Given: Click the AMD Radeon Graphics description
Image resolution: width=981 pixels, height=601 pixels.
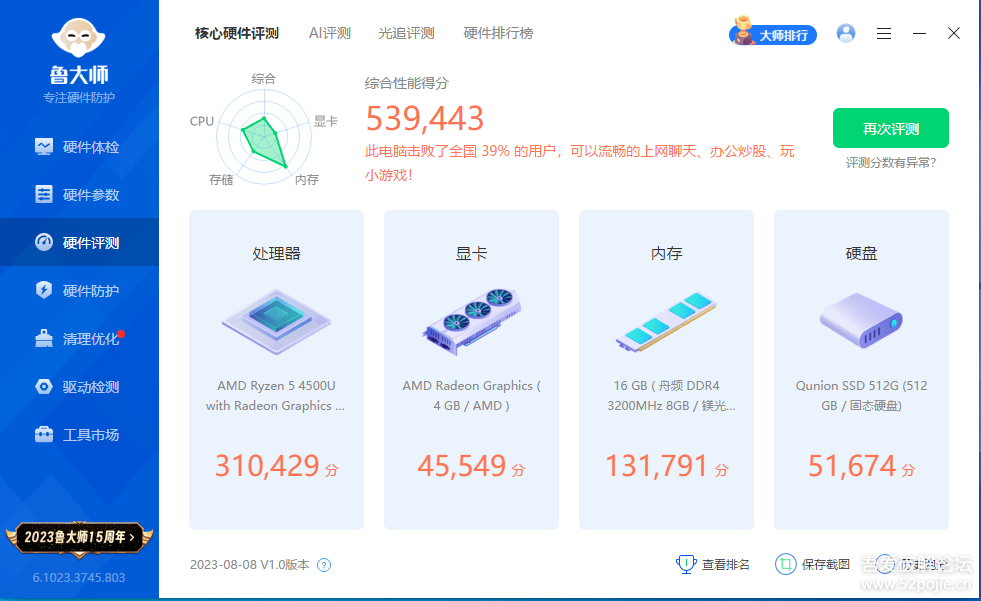Looking at the screenshot, I should [x=471, y=395].
